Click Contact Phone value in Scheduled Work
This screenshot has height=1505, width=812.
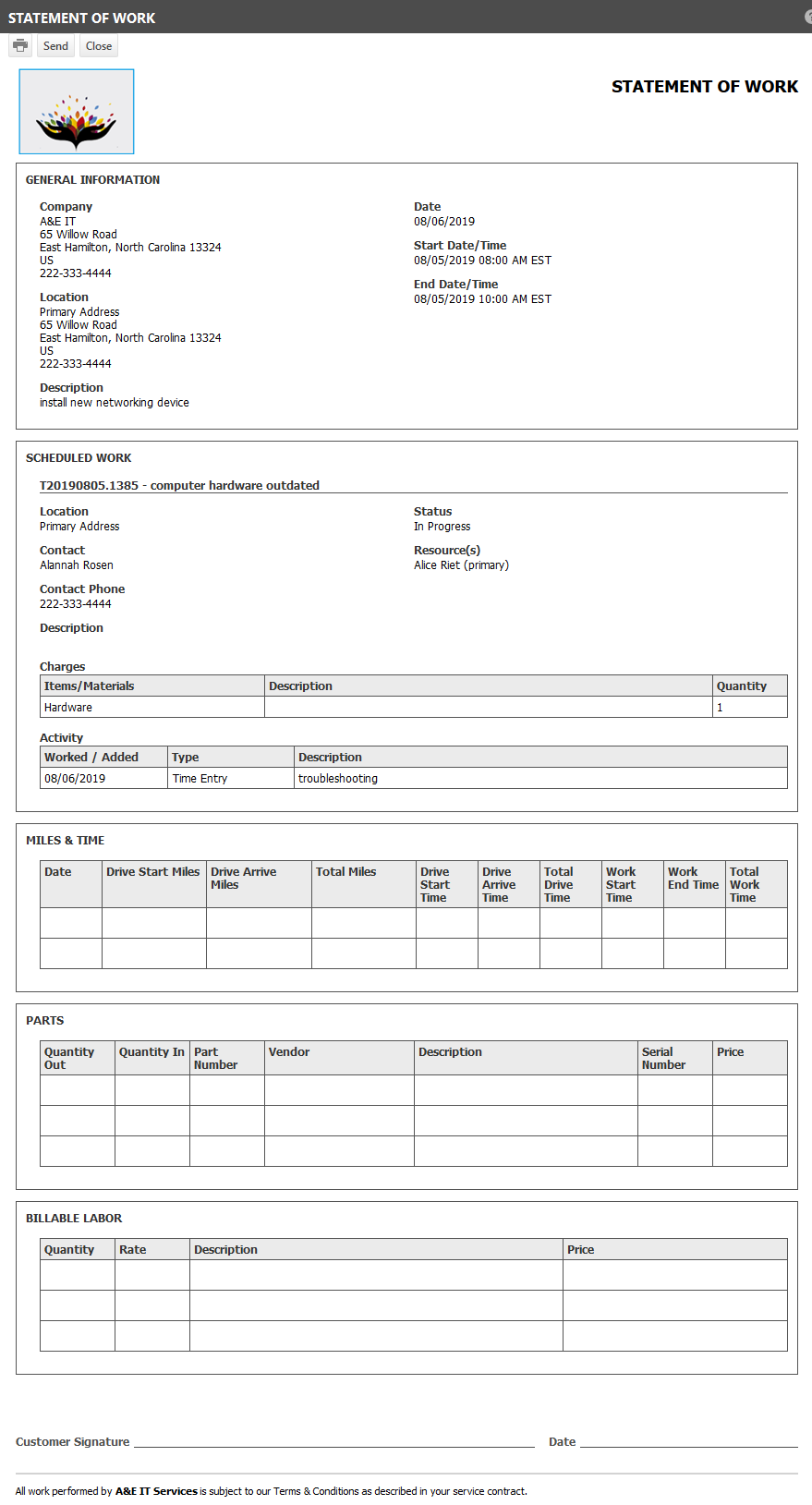click(76, 604)
